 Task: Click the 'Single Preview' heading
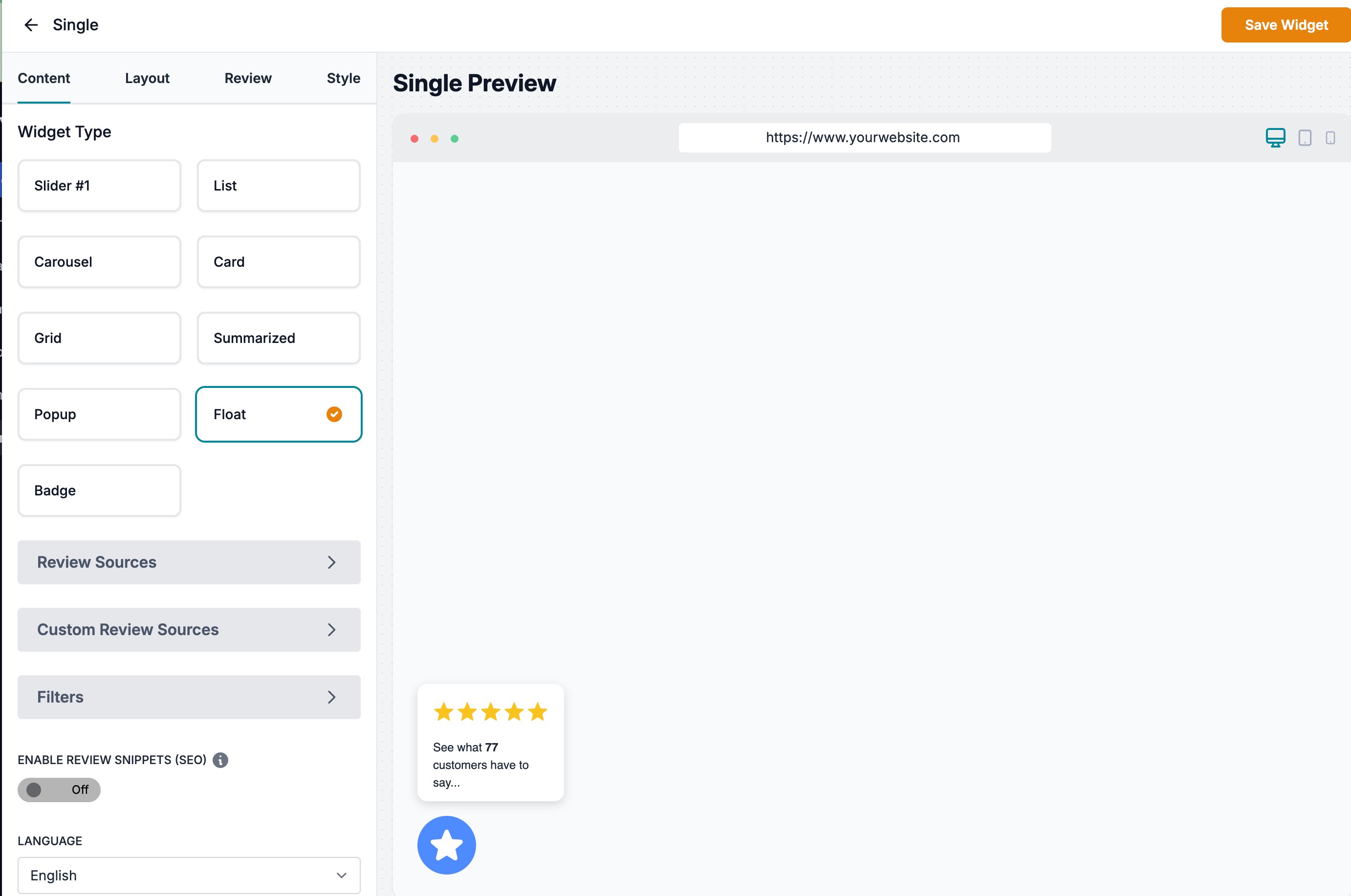click(x=474, y=84)
